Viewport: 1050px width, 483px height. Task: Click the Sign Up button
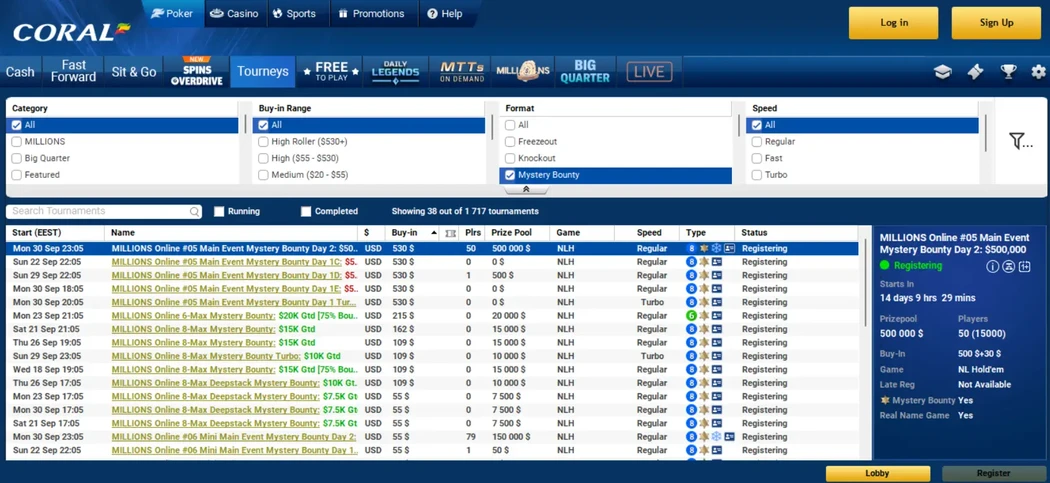[x=996, y=23]
